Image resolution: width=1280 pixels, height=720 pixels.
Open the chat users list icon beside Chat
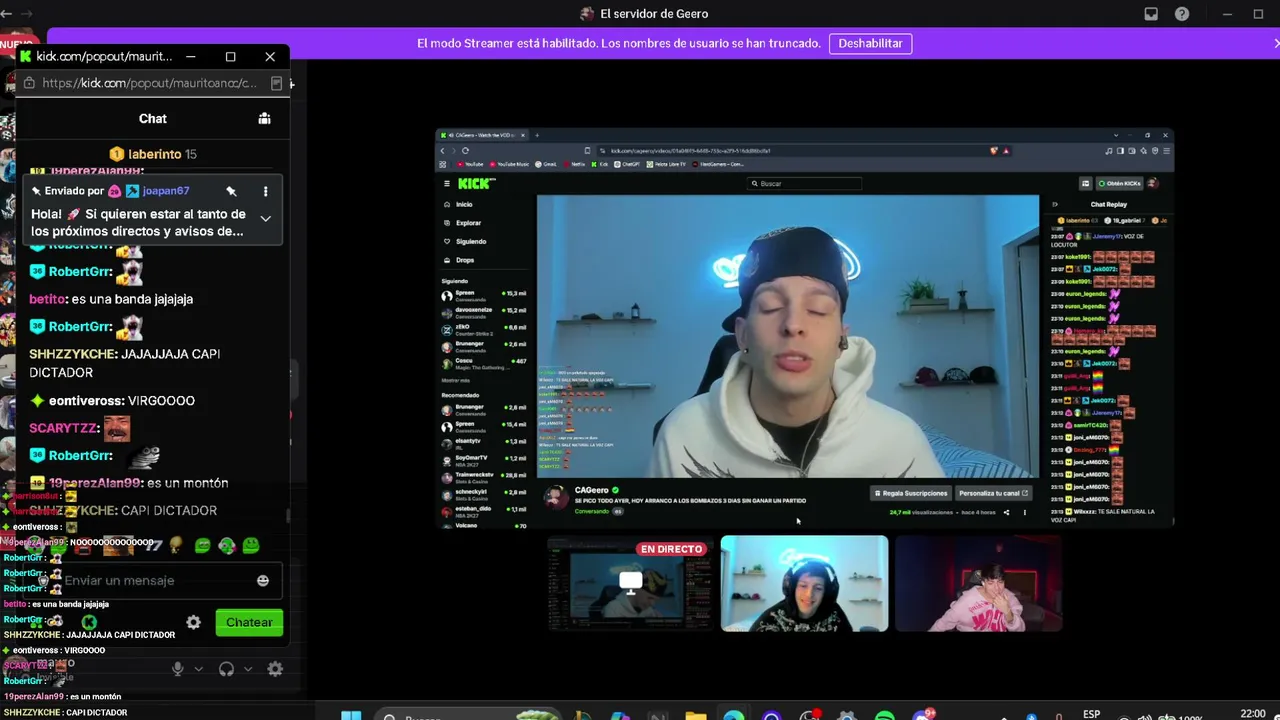(x=264, y=118)
